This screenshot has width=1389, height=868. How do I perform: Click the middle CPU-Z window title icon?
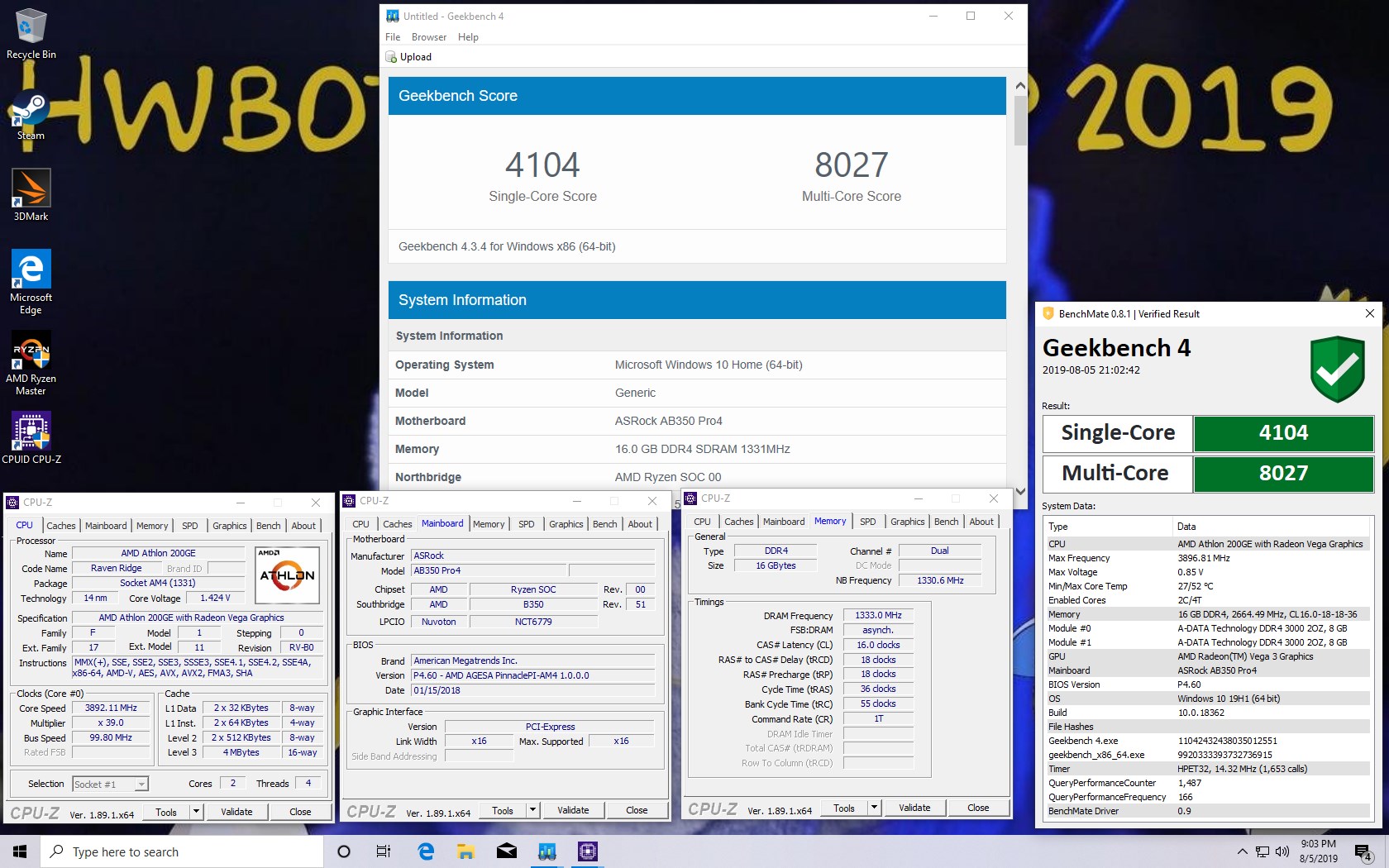click(349, 501)
